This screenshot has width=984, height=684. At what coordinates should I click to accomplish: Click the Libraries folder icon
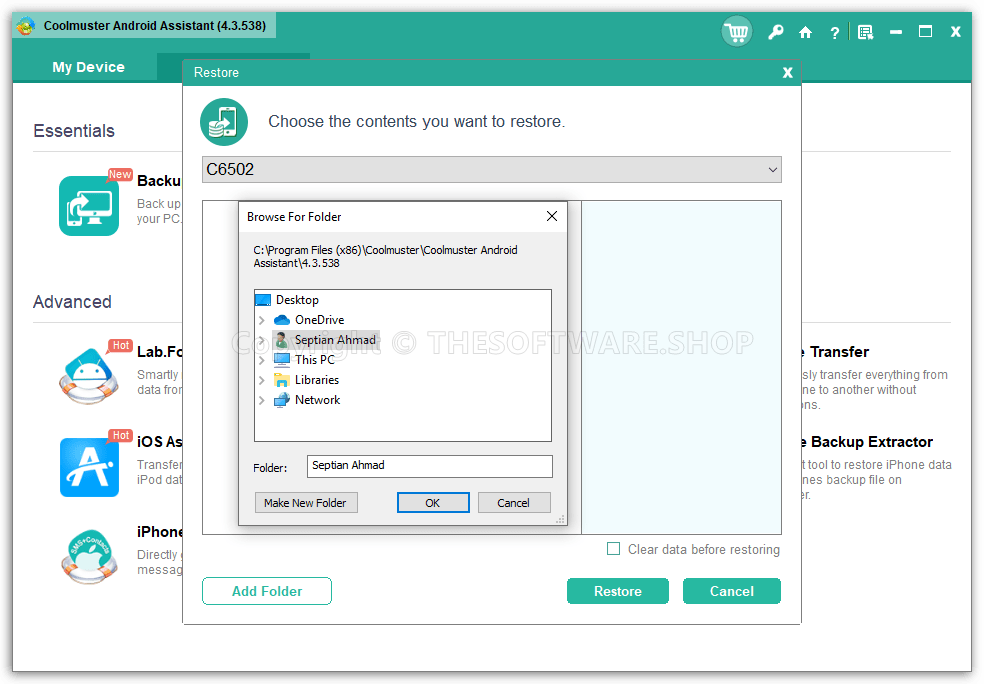click(x=282, y=380)
